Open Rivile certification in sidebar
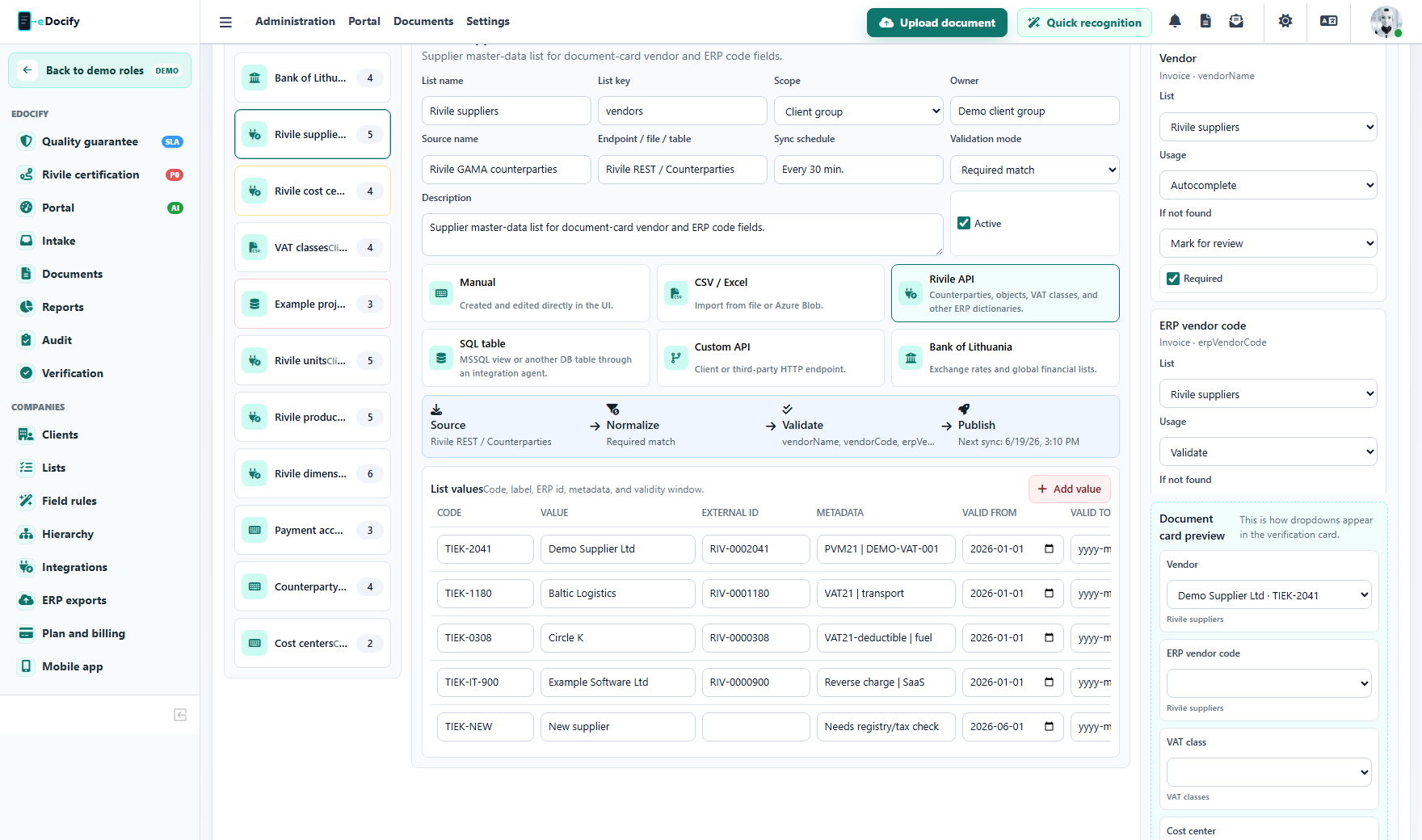This screenshot has width=1422, height=840. [100, 174]
